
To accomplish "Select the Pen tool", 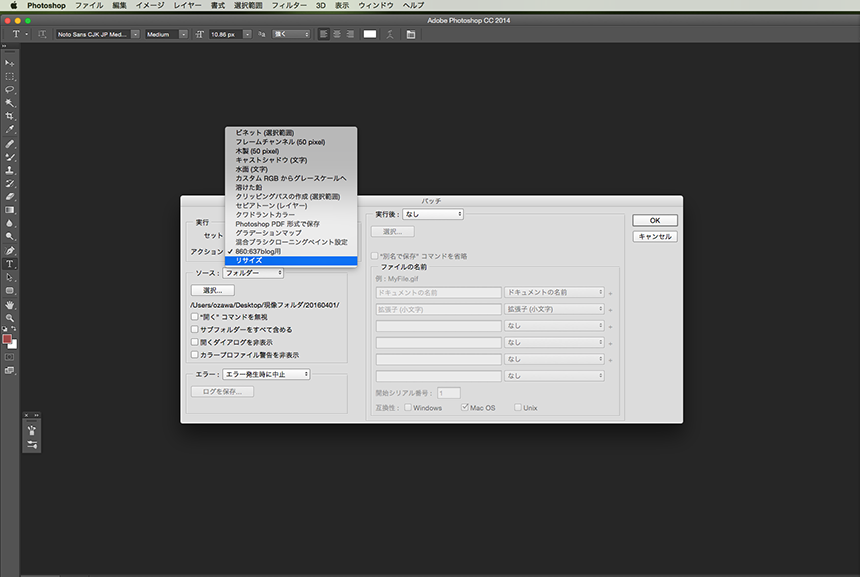I will tap(10, 251).
